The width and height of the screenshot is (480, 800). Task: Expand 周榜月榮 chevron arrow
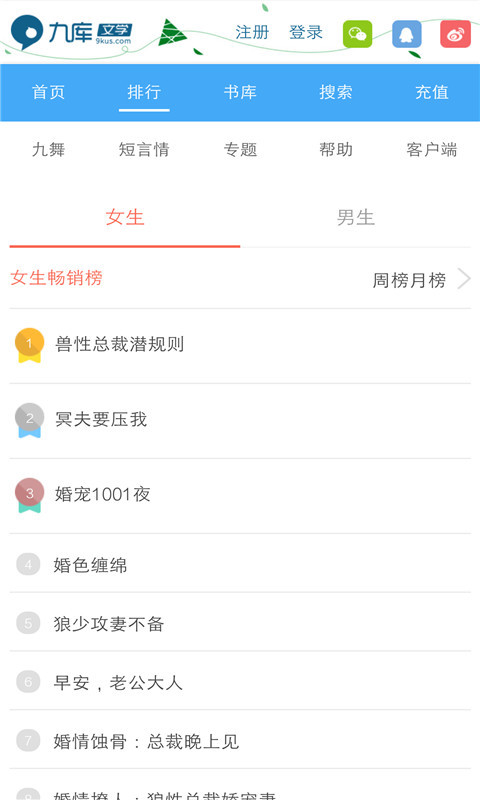(x=464, y=279)
